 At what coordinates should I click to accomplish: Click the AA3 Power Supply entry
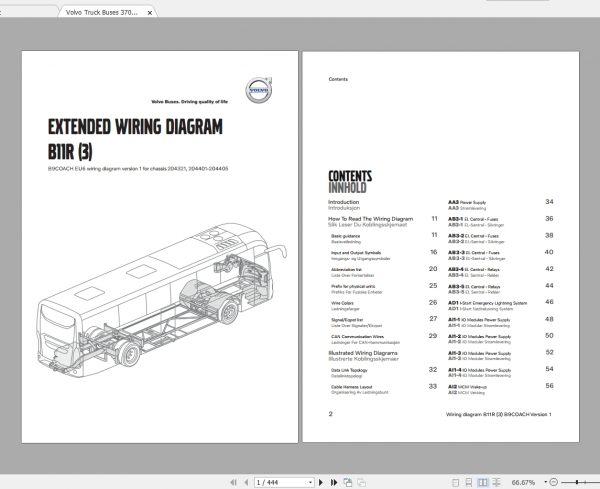click(x=467, y=202)
